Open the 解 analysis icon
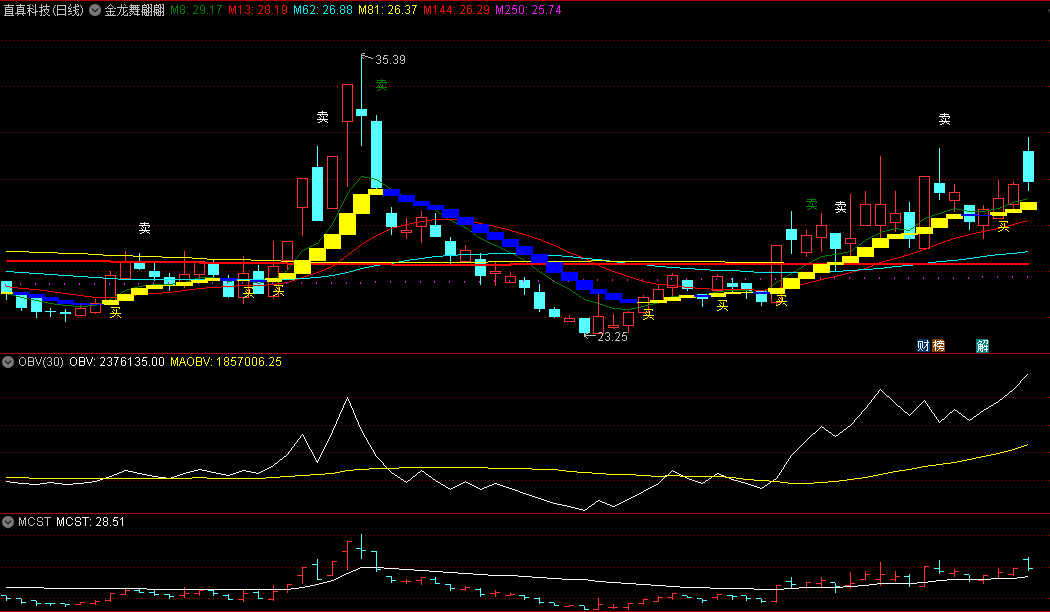 click(x=982, y=346)
